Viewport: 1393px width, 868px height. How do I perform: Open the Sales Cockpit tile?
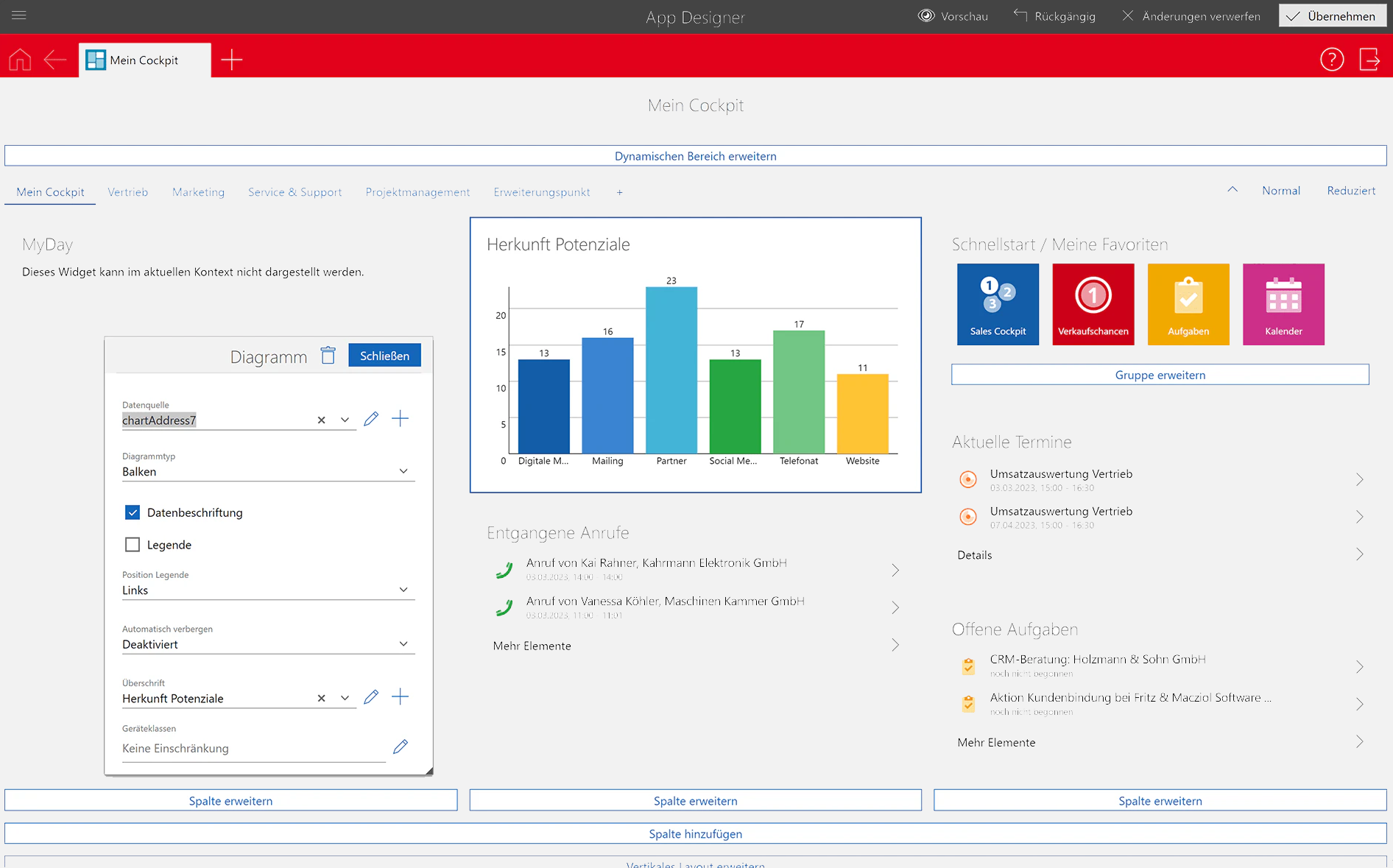[x=998, y=304]
